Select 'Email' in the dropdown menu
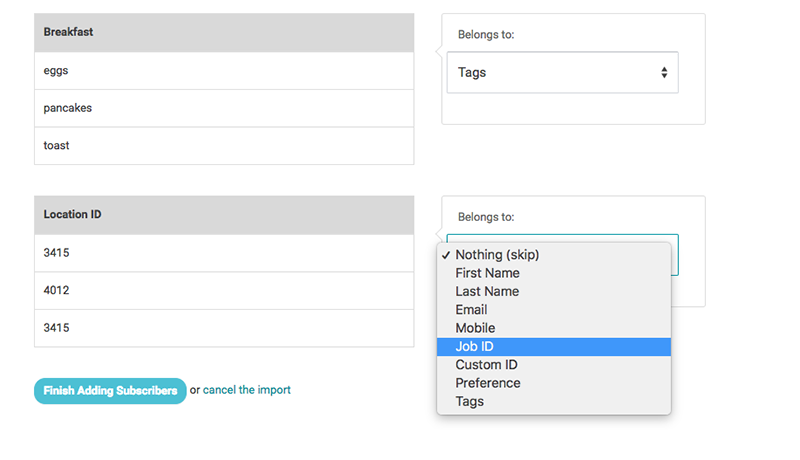 click(x=554, y=310)
